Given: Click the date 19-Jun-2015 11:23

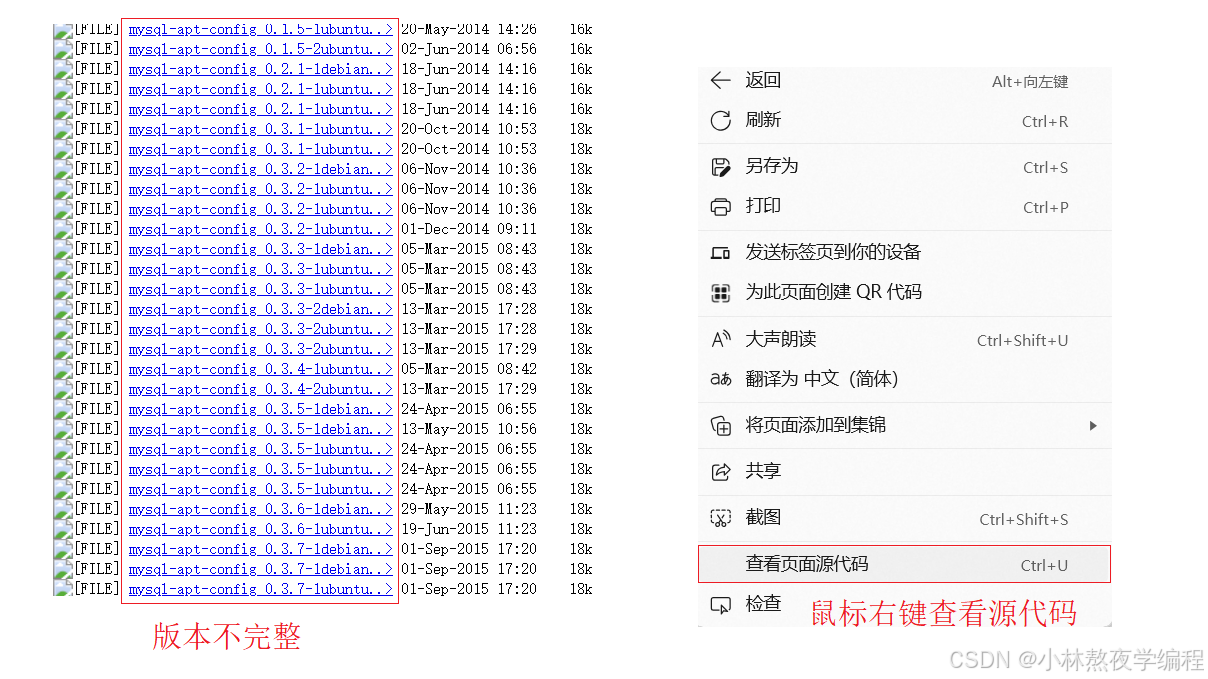Looking at the screenshot, I should [469, 529].
